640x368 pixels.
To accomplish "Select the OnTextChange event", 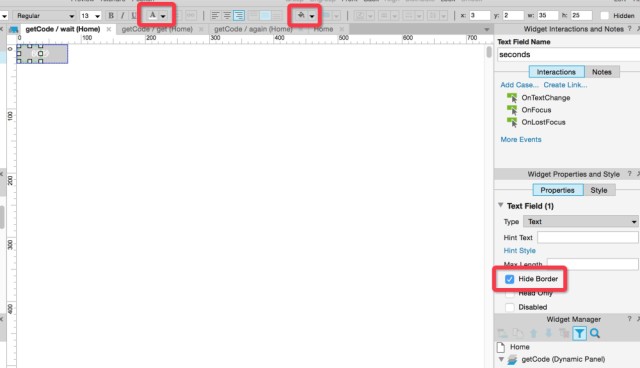I will (x=546, y=98).
